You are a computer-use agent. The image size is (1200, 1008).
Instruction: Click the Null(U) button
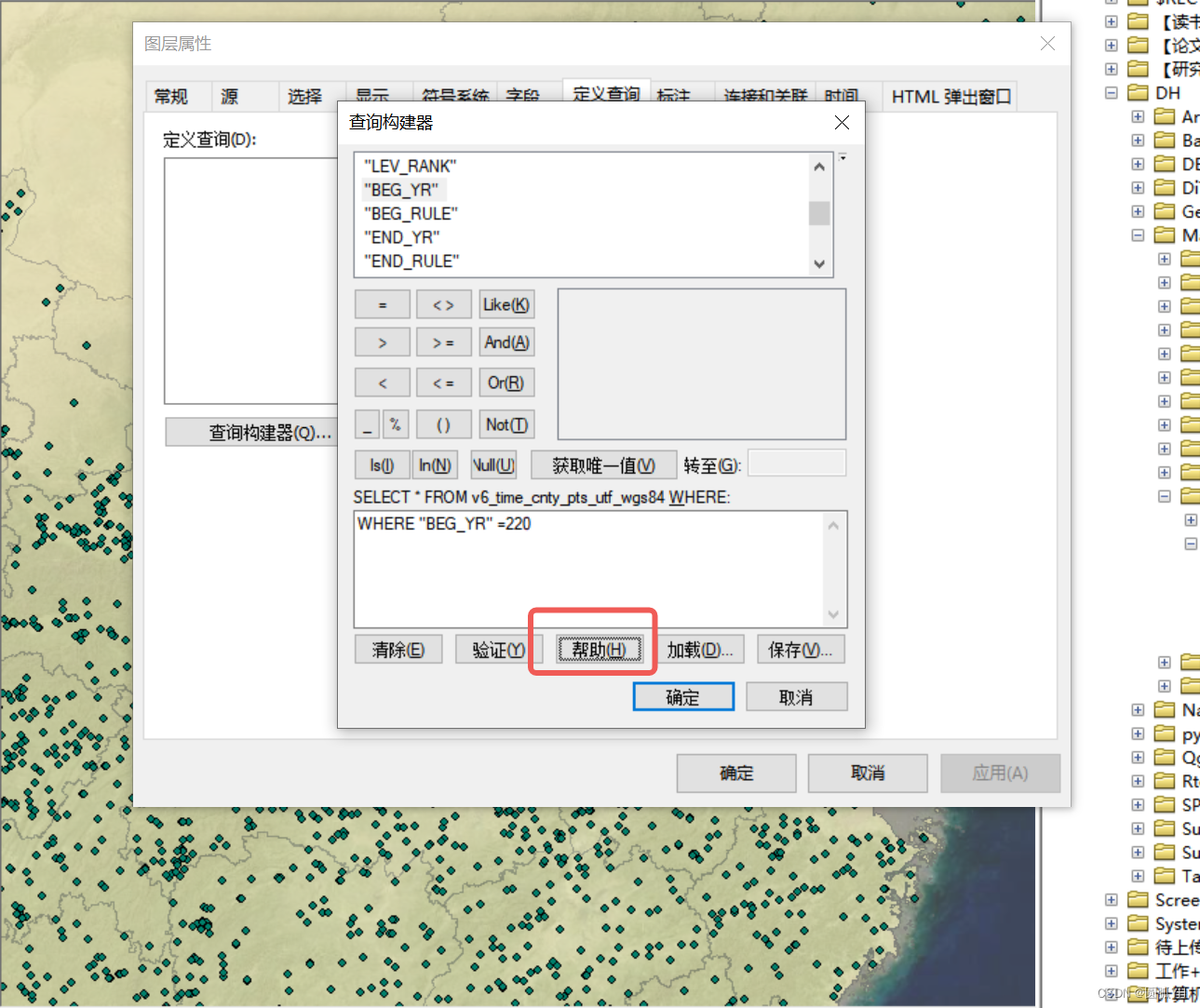pos(493,465)
